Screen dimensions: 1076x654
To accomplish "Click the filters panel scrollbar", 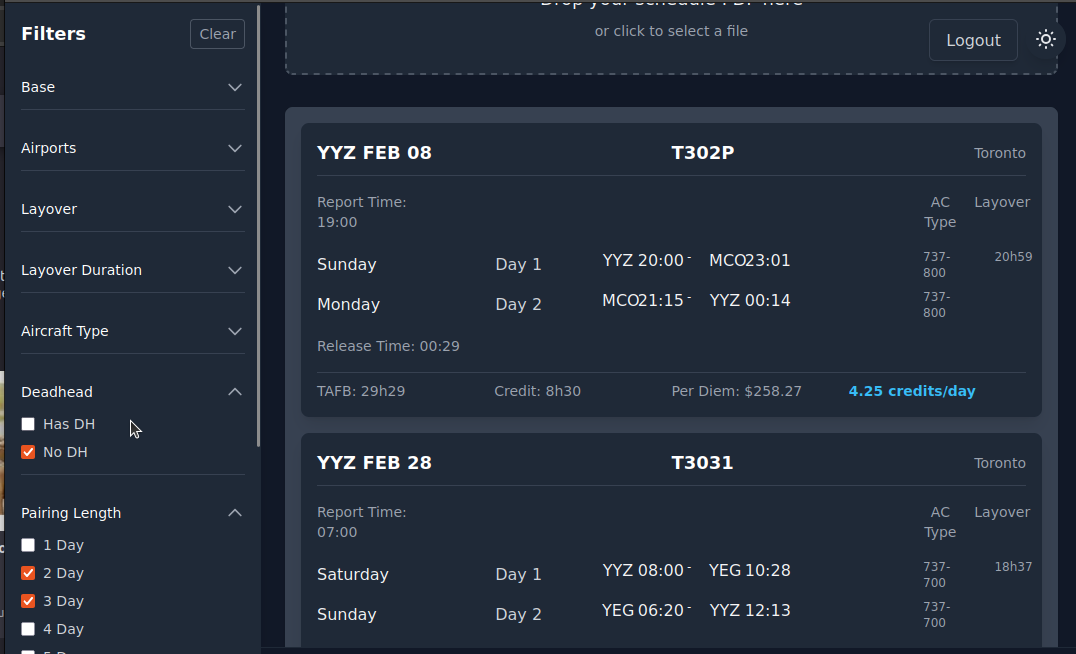I will click(259, 220).
